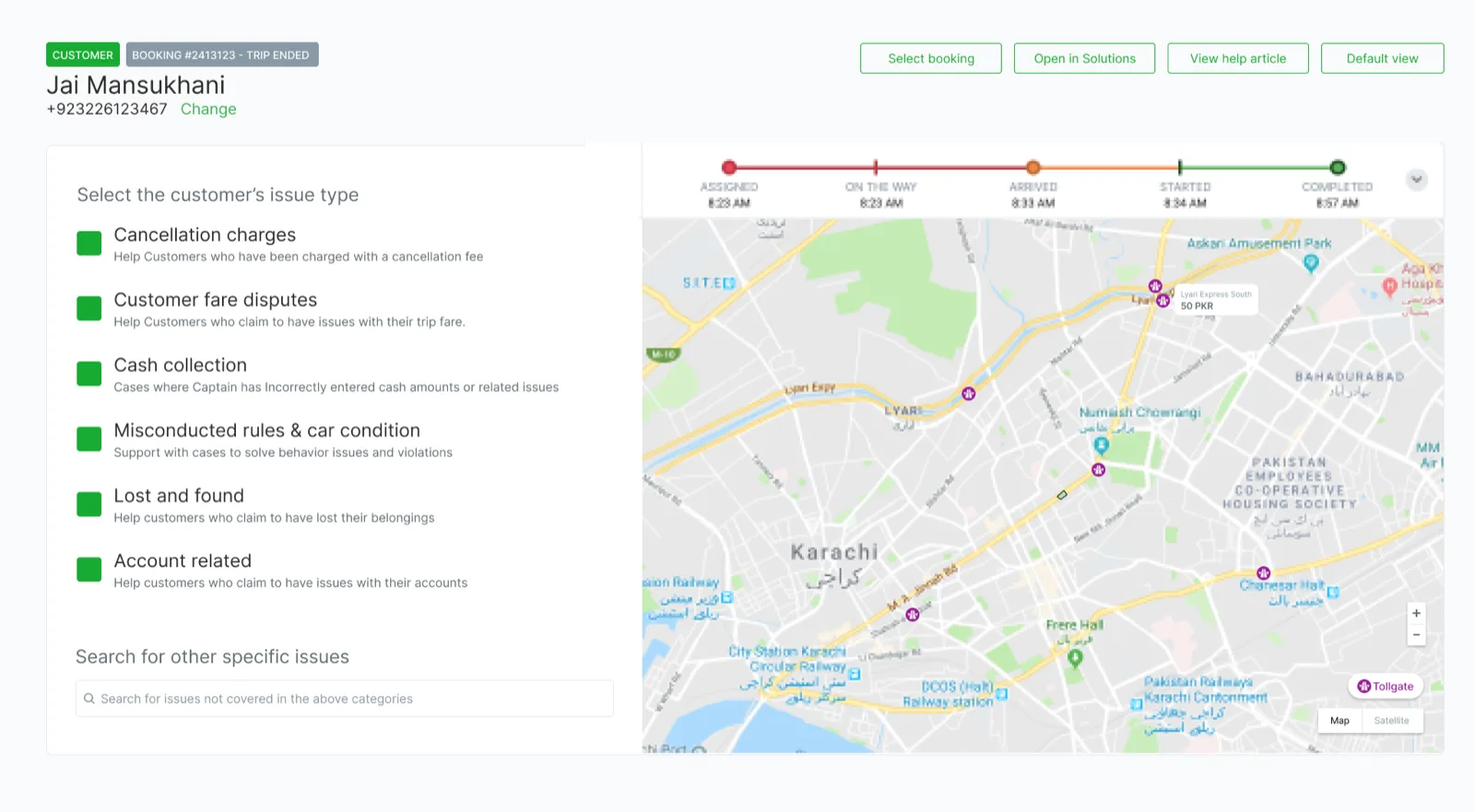Click the Numaish Chowrangi transit pin
Screen dimensions: 1475x812
click(1101, 446)
